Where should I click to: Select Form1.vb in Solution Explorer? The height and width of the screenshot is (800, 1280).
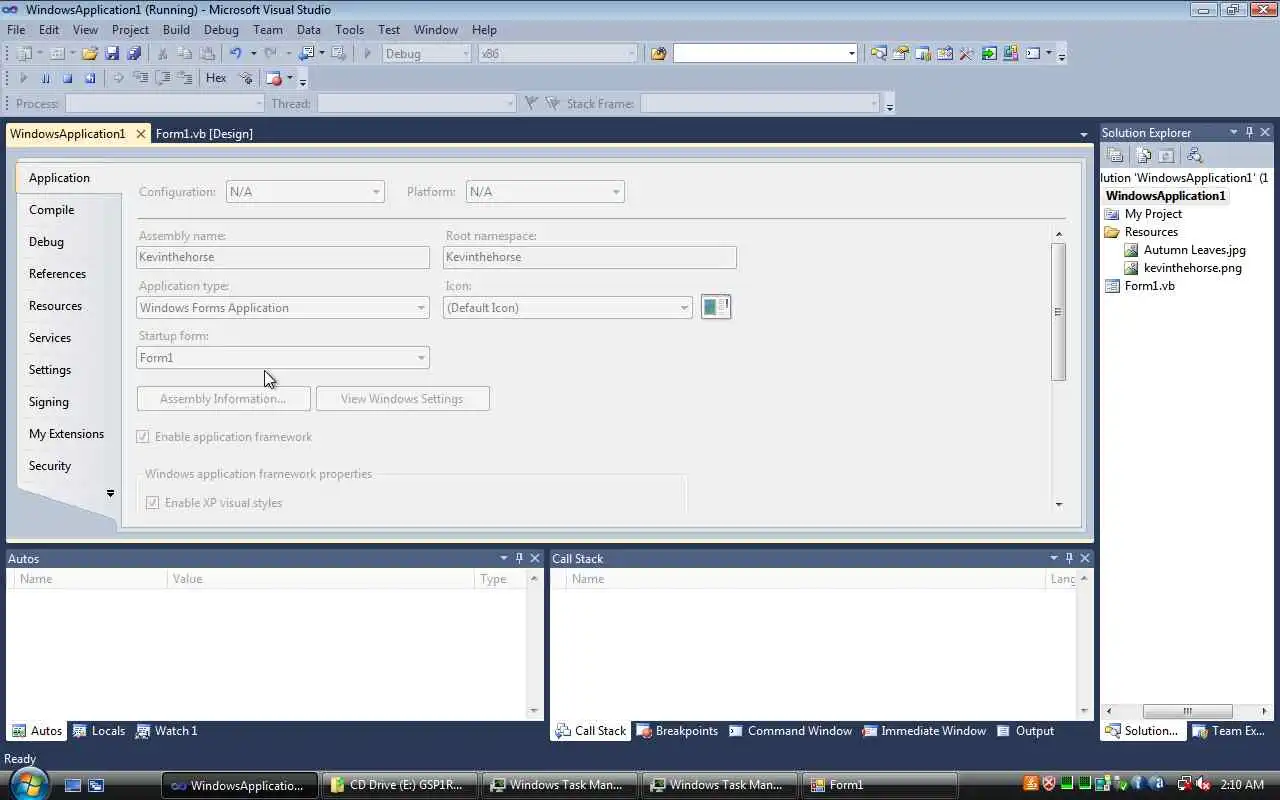click(1149, 286)
